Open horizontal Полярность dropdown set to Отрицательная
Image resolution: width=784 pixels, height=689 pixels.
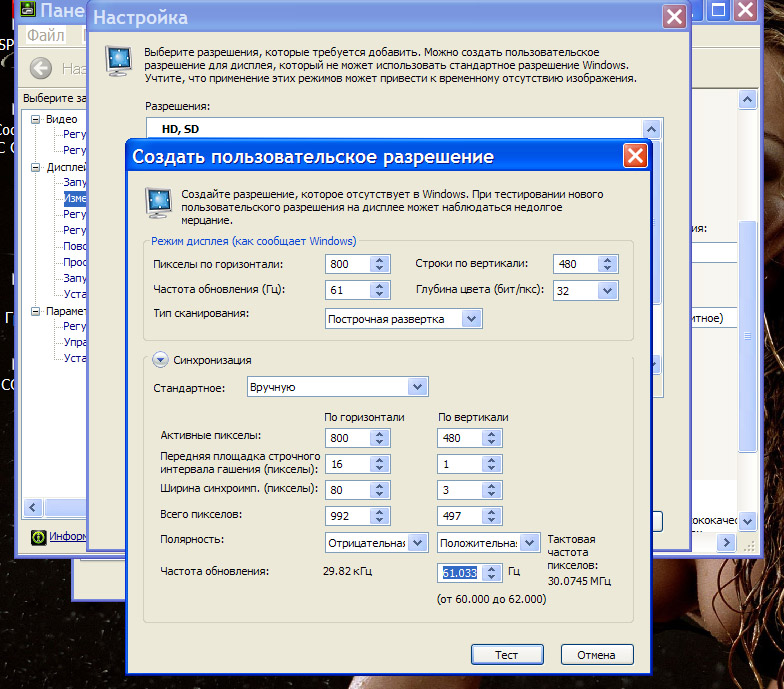[419, 542]
